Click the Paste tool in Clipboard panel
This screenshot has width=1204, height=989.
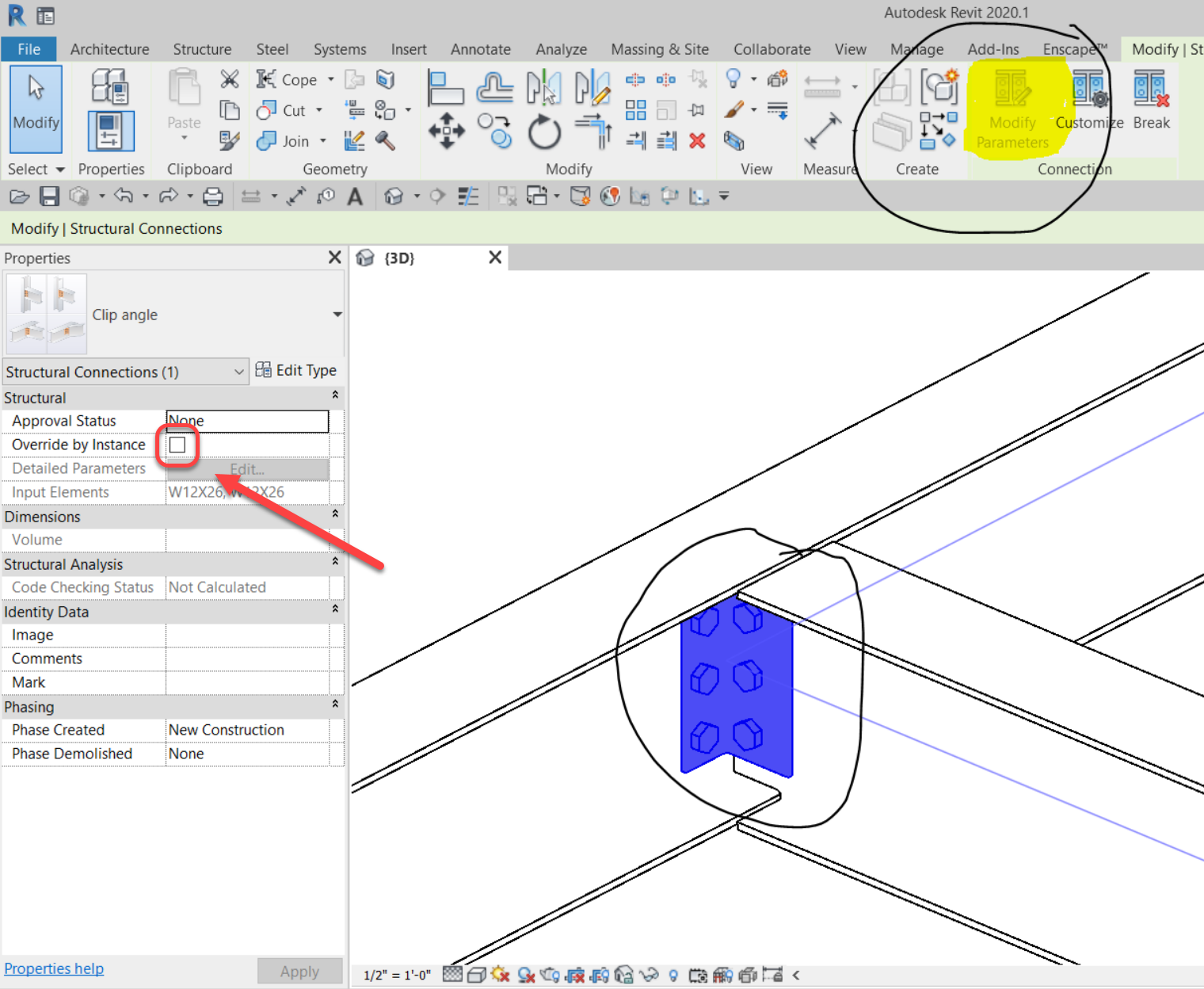pyautogui.click(x=183, y=103)
